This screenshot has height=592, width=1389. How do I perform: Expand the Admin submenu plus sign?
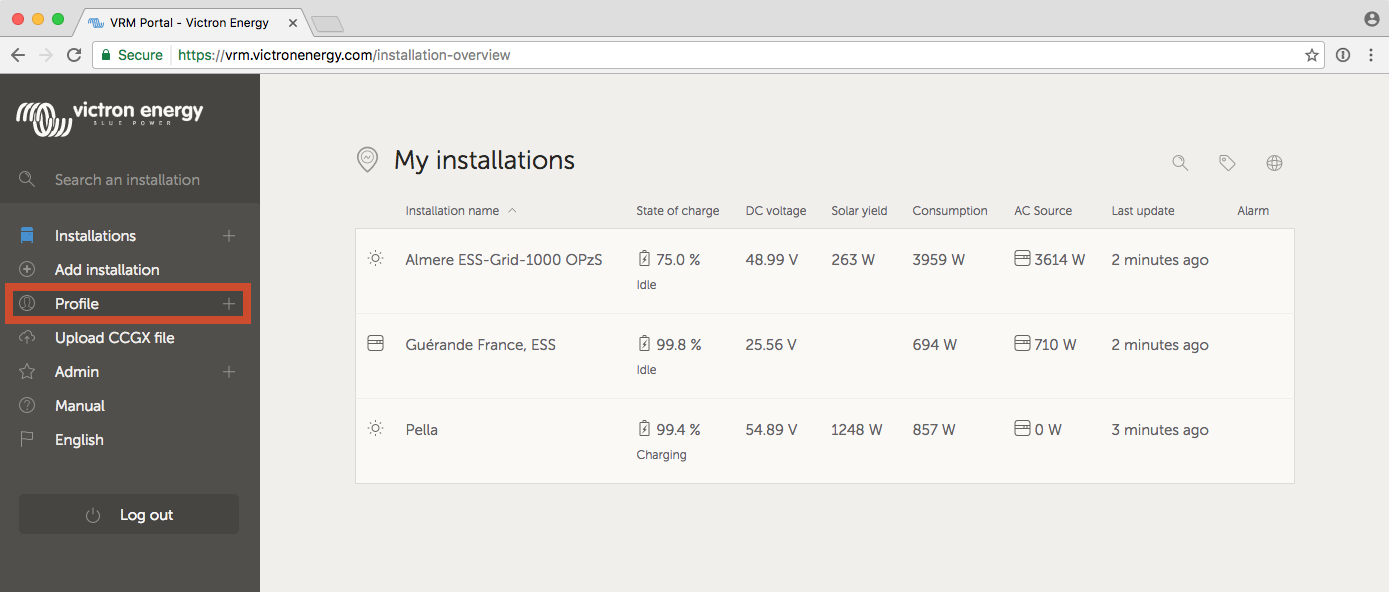229,372
